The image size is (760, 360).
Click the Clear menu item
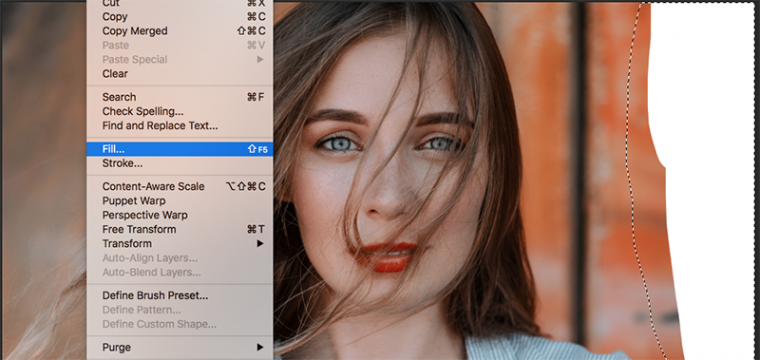click(x=180, y=74)
